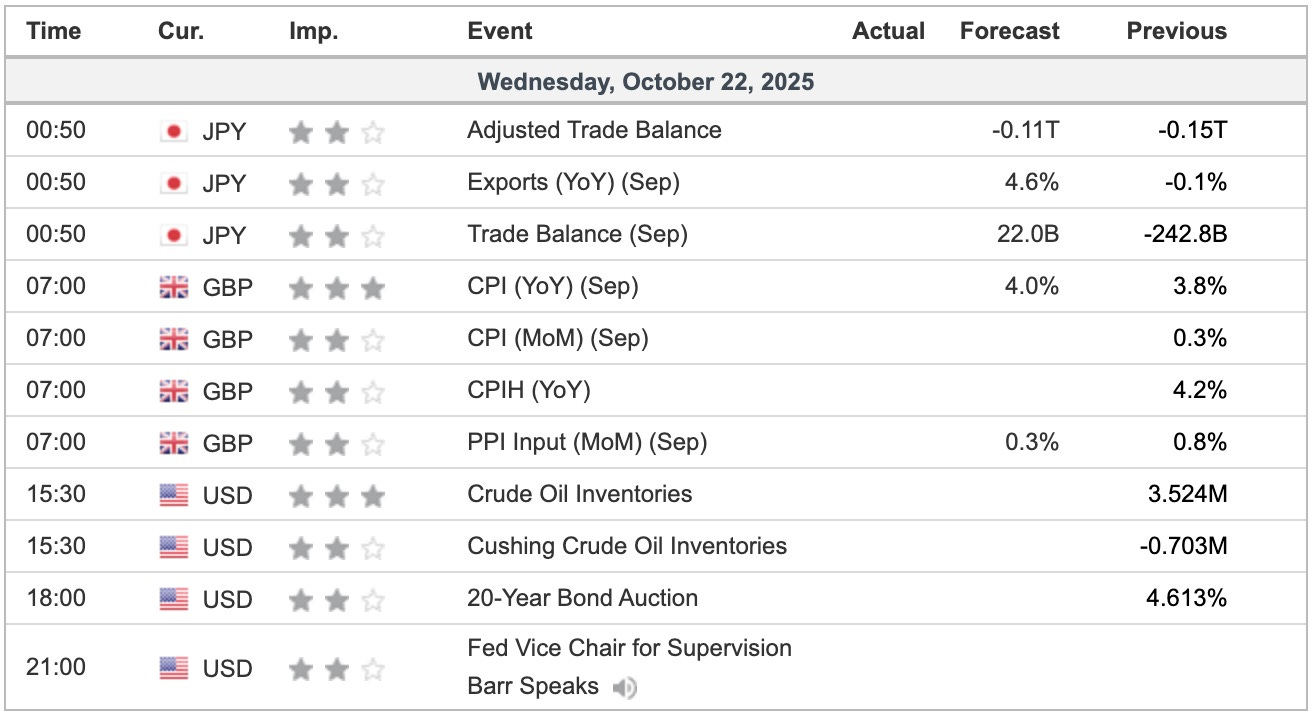The image size is (1314, 720).
Task: Click Japan flag on Trade Balance (Sep) row
Action: (174, 235)
